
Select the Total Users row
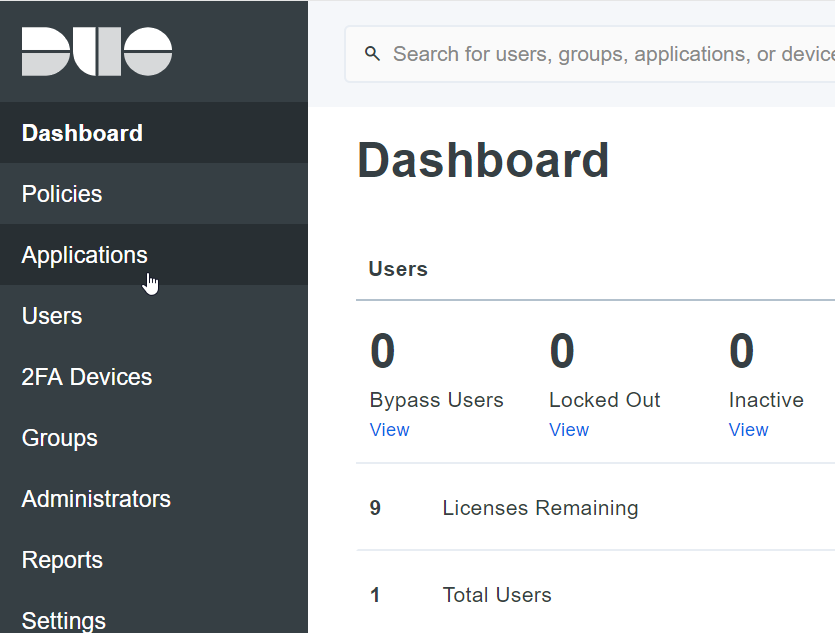pyautogui.click(x=497, y=595)
